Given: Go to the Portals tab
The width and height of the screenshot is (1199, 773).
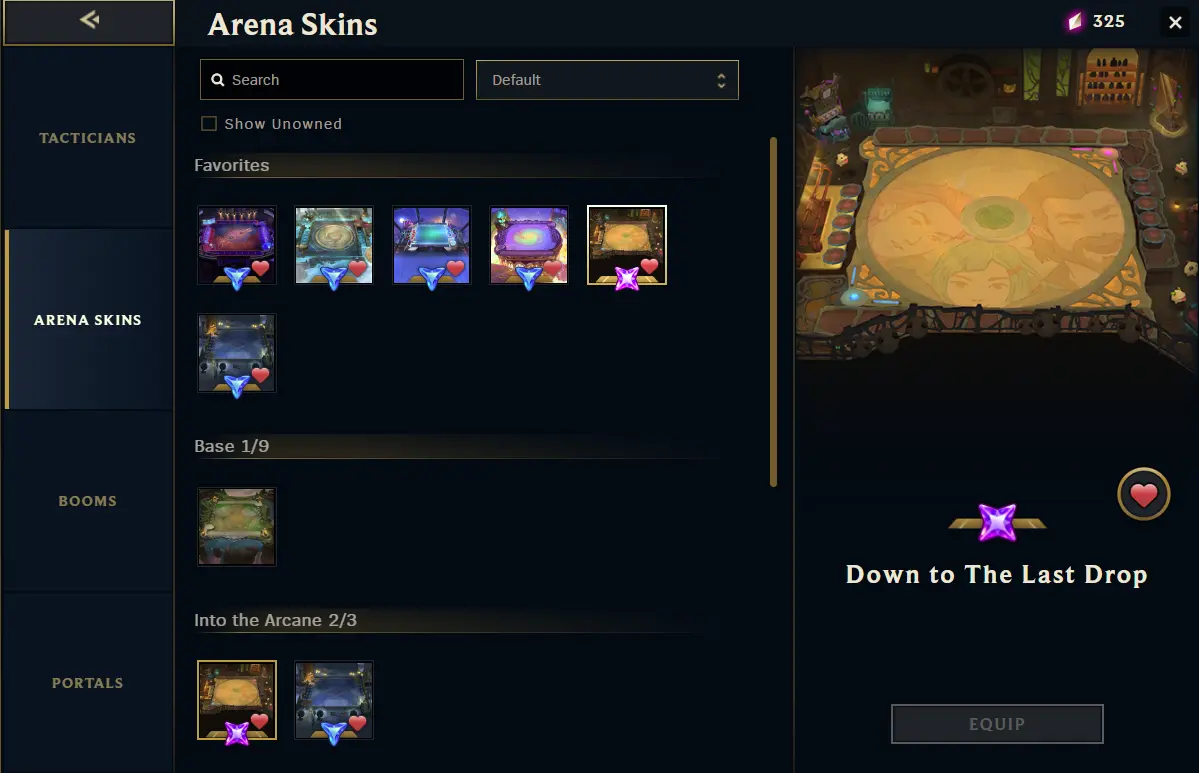Looking at the screenshot, I should [x=88, y=683].
